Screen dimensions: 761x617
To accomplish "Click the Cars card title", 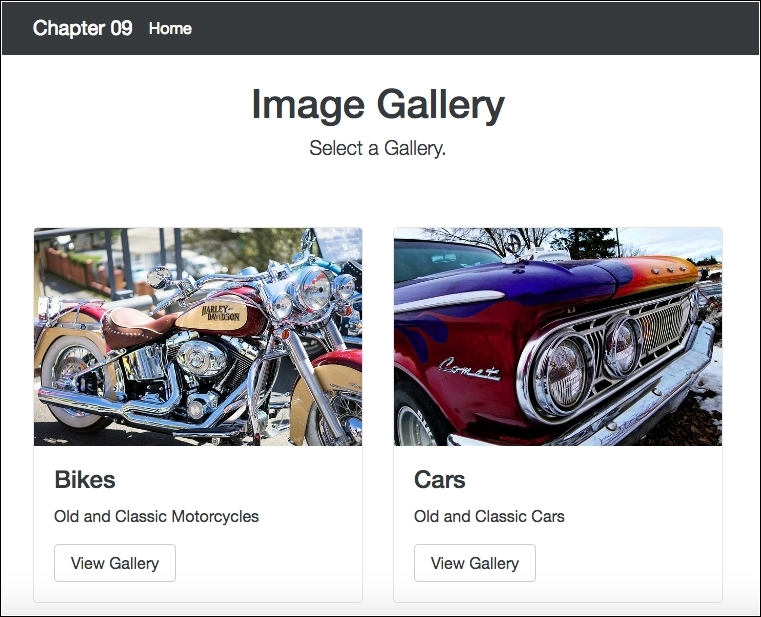I will click(x=440, y=480).
